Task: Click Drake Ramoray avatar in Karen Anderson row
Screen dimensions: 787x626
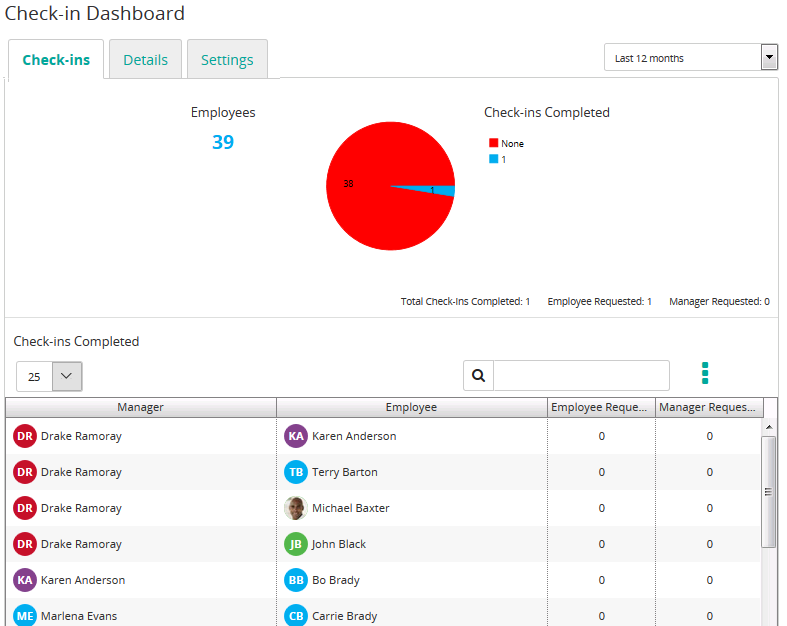Action: pos(25,436)
